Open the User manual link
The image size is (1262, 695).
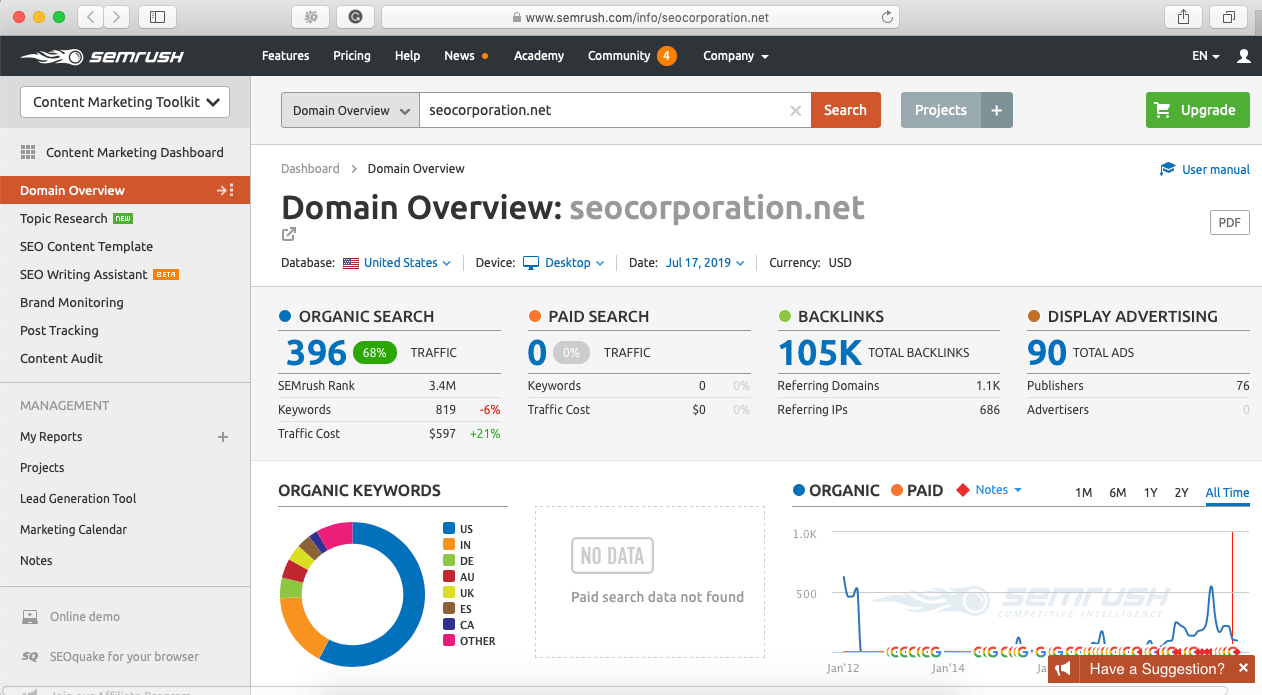coord(1215,169)
